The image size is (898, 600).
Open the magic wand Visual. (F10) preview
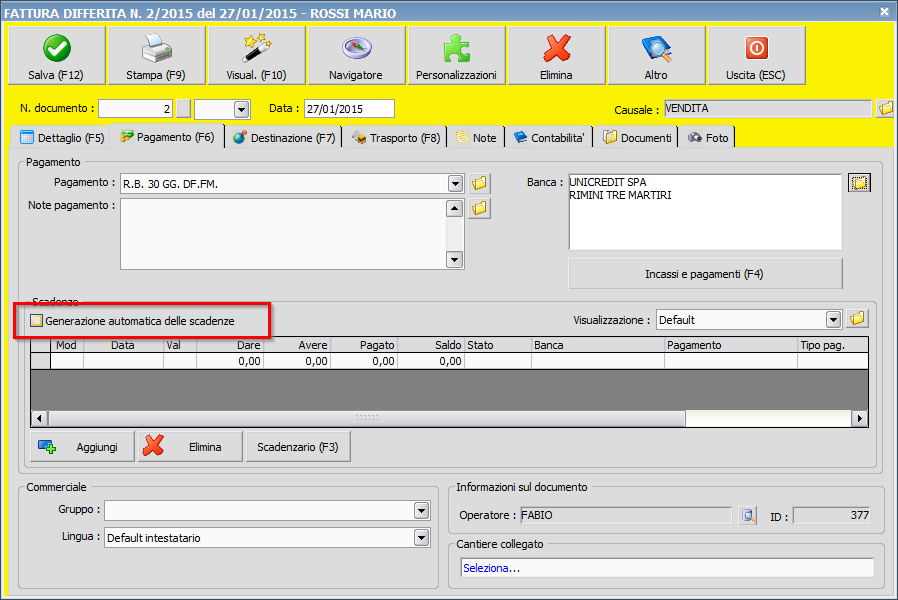point(257,48)
